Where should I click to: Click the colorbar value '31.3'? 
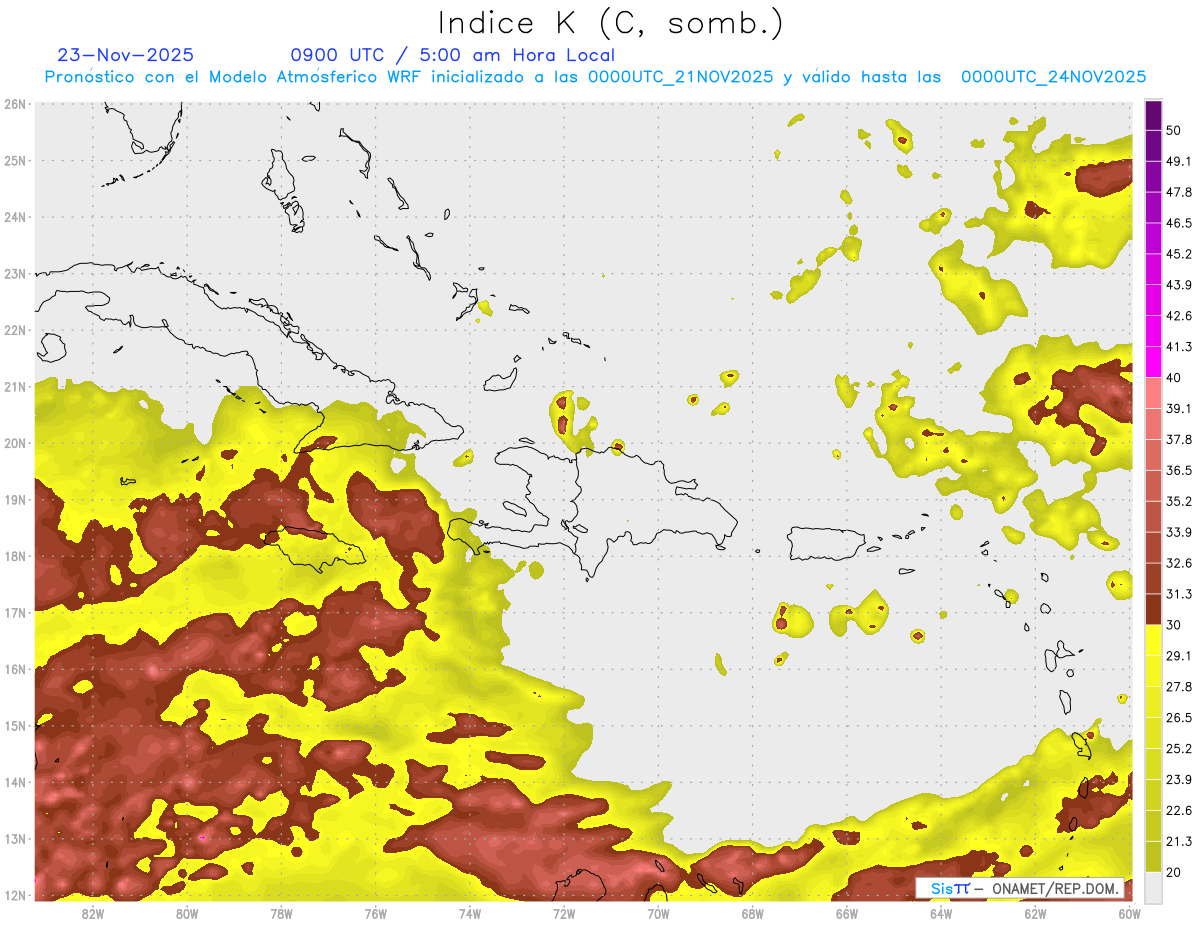[1178, 594]
